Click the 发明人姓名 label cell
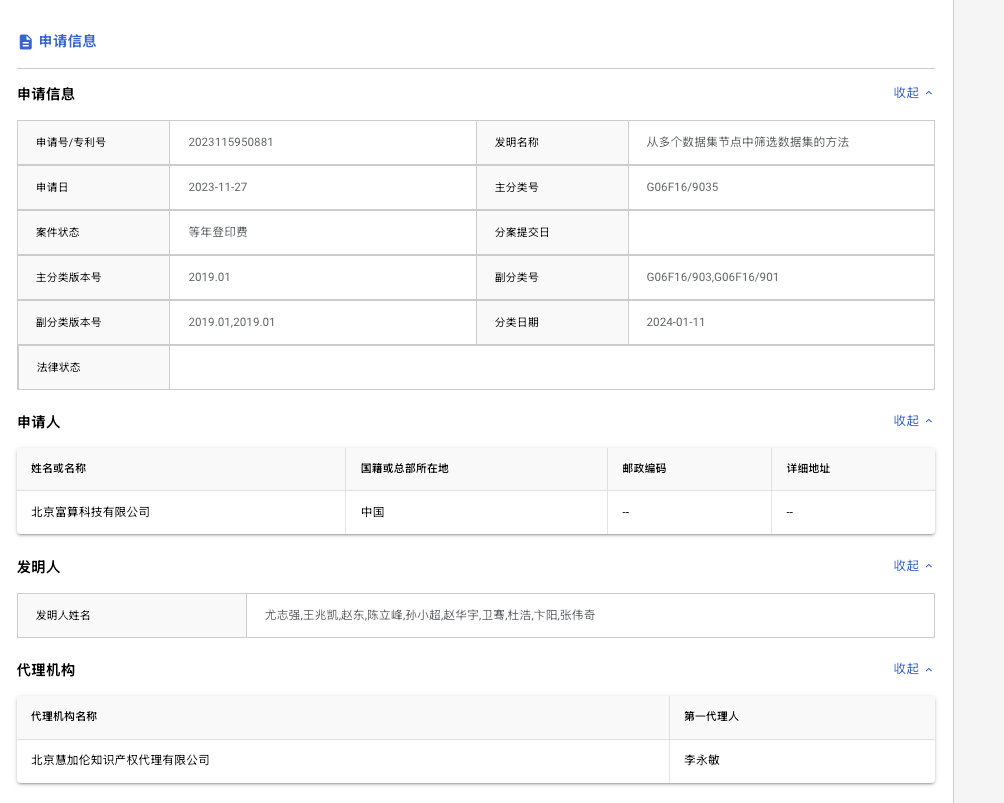Screen dimensions: 1004x803 (x=132, y=615)
